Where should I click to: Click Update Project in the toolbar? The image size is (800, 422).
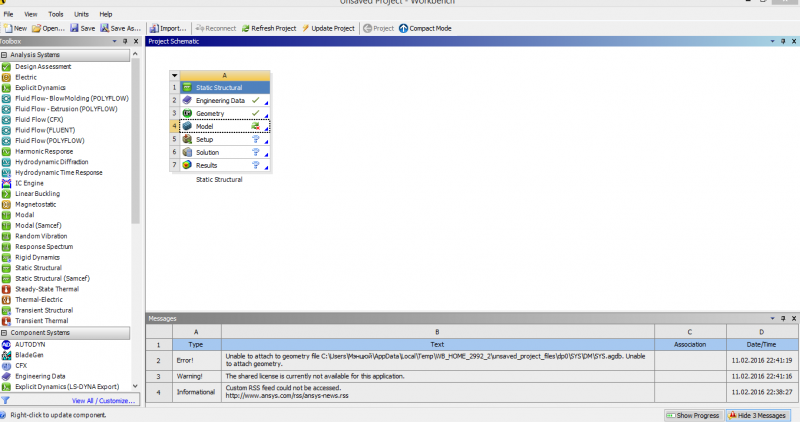[x=328, y=29]
